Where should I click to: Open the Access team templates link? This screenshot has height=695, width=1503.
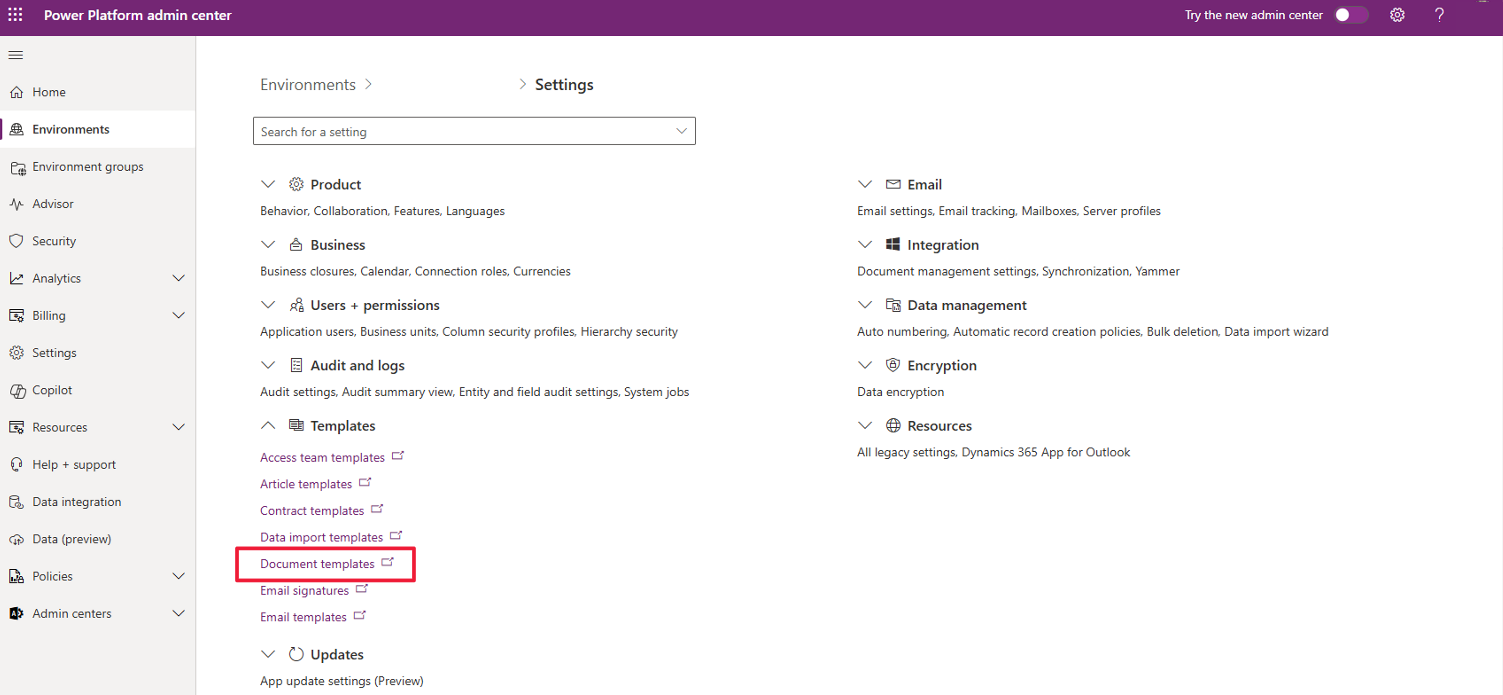[322, 458]
